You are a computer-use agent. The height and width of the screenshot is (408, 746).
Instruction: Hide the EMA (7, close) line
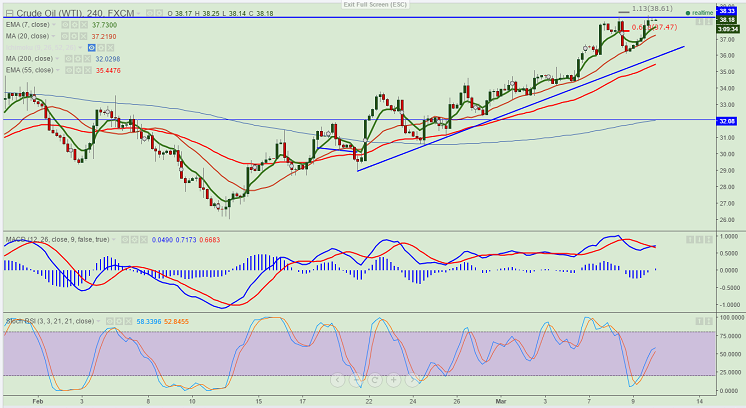click(x=65, y=25)
